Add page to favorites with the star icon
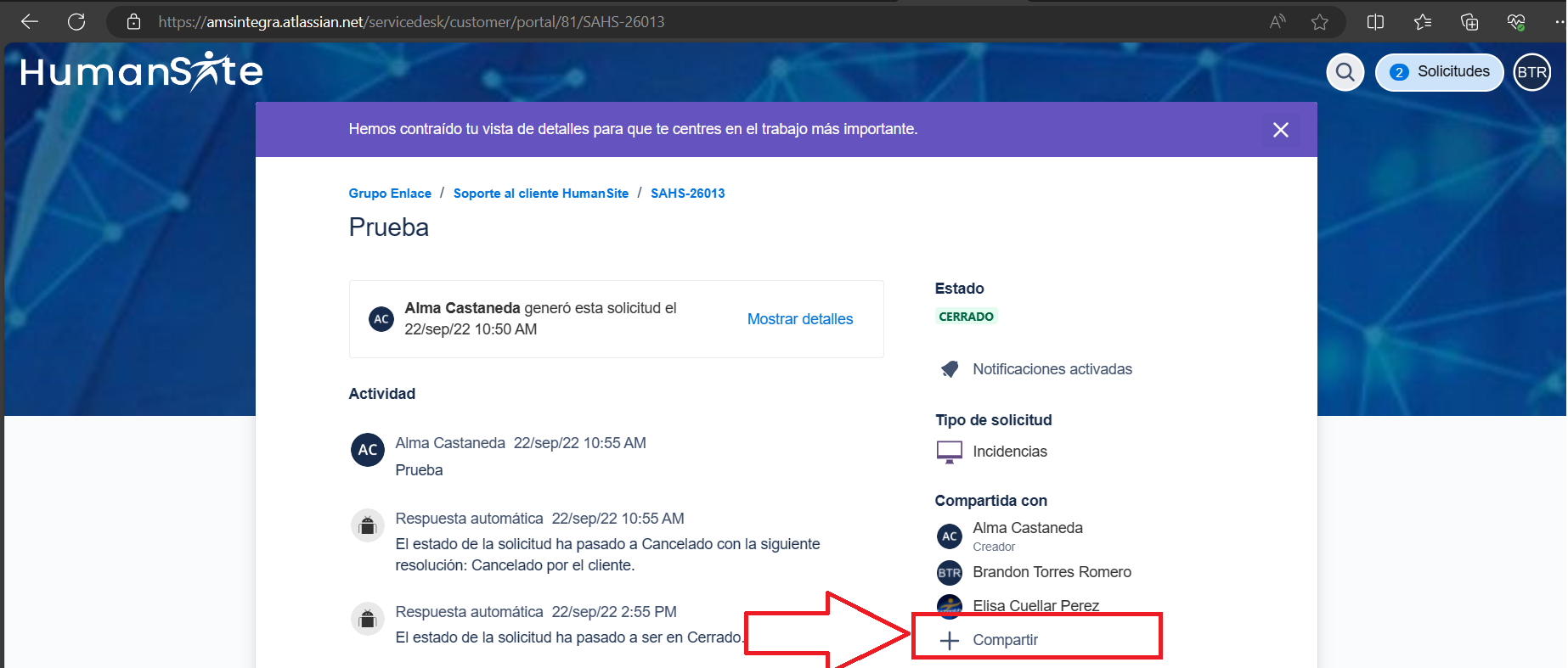The height and width of the screenshot is (668, 1568). point(1319,22)
